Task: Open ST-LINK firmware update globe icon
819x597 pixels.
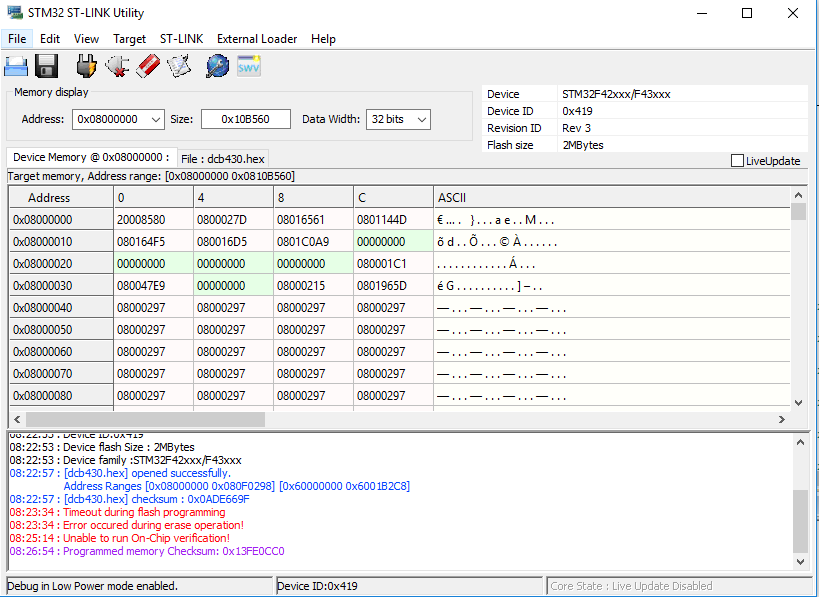Action: click(217, 66)
